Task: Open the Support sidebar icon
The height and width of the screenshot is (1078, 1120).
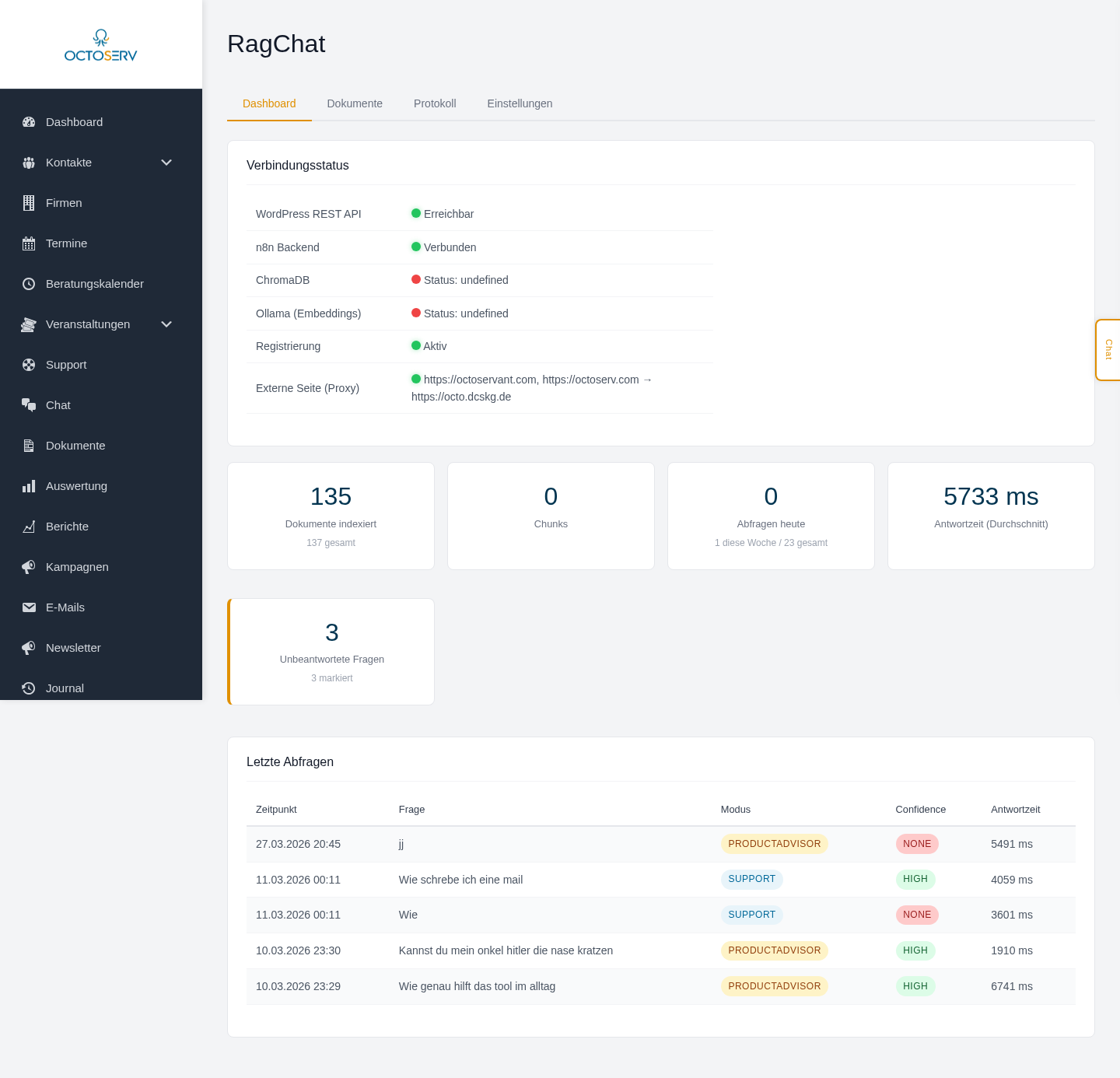Action: pyautogui.click(x=29, y=365)
